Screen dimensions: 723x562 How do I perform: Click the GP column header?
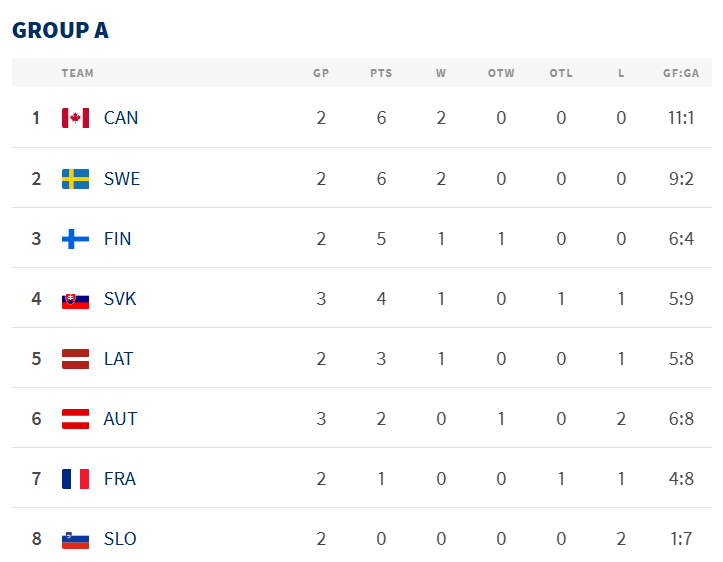[321, 73]
